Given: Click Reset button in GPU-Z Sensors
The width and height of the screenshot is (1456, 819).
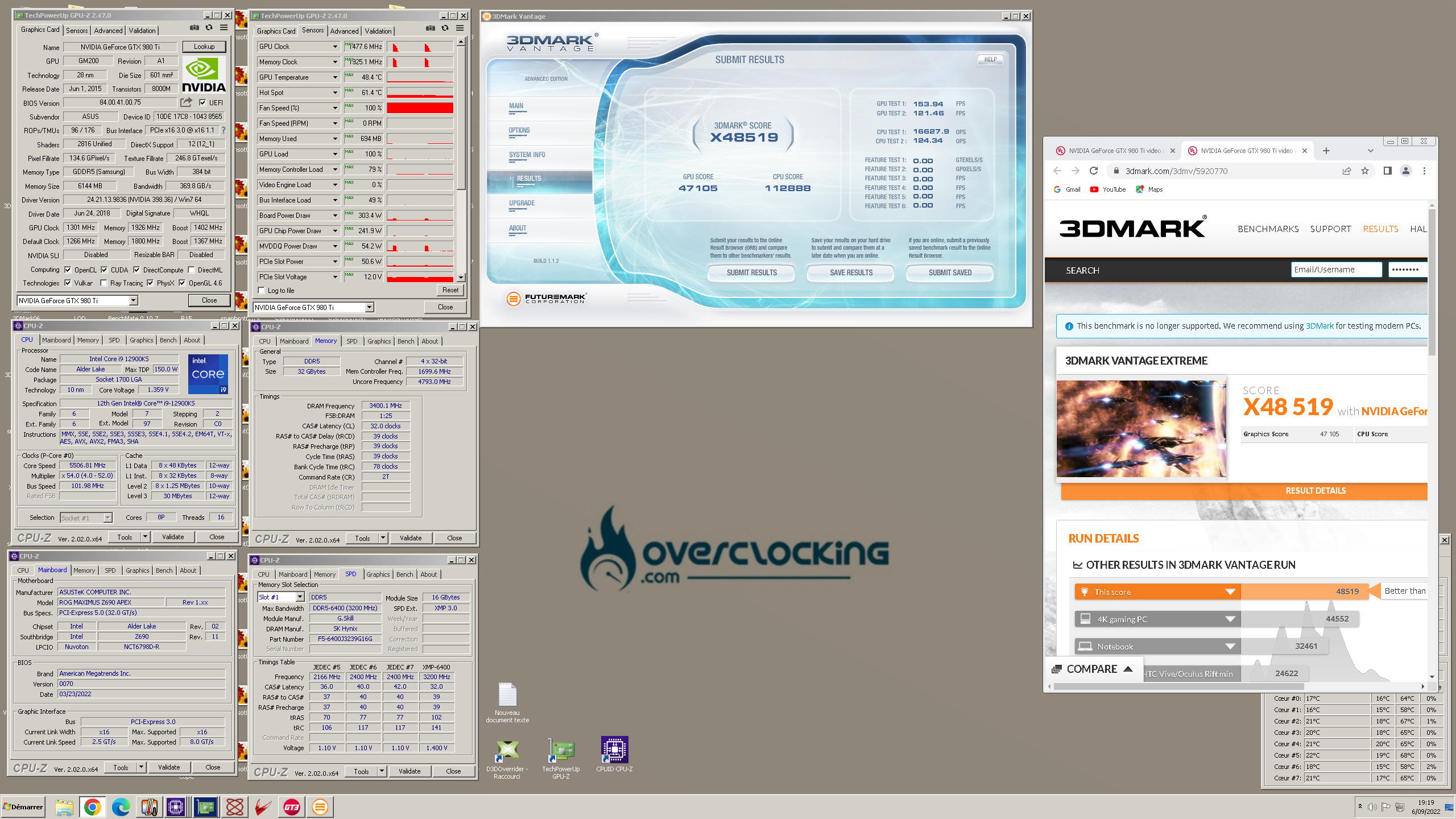Looking at the screenshot, I should (450, 290).
